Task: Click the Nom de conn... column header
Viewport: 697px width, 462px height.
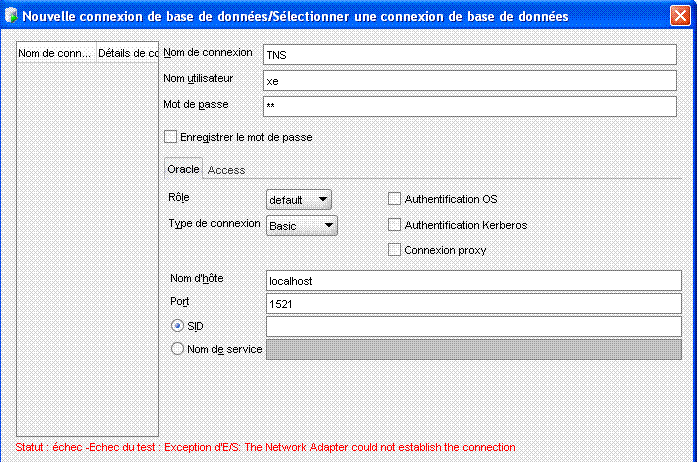Action: pos(56,53)
